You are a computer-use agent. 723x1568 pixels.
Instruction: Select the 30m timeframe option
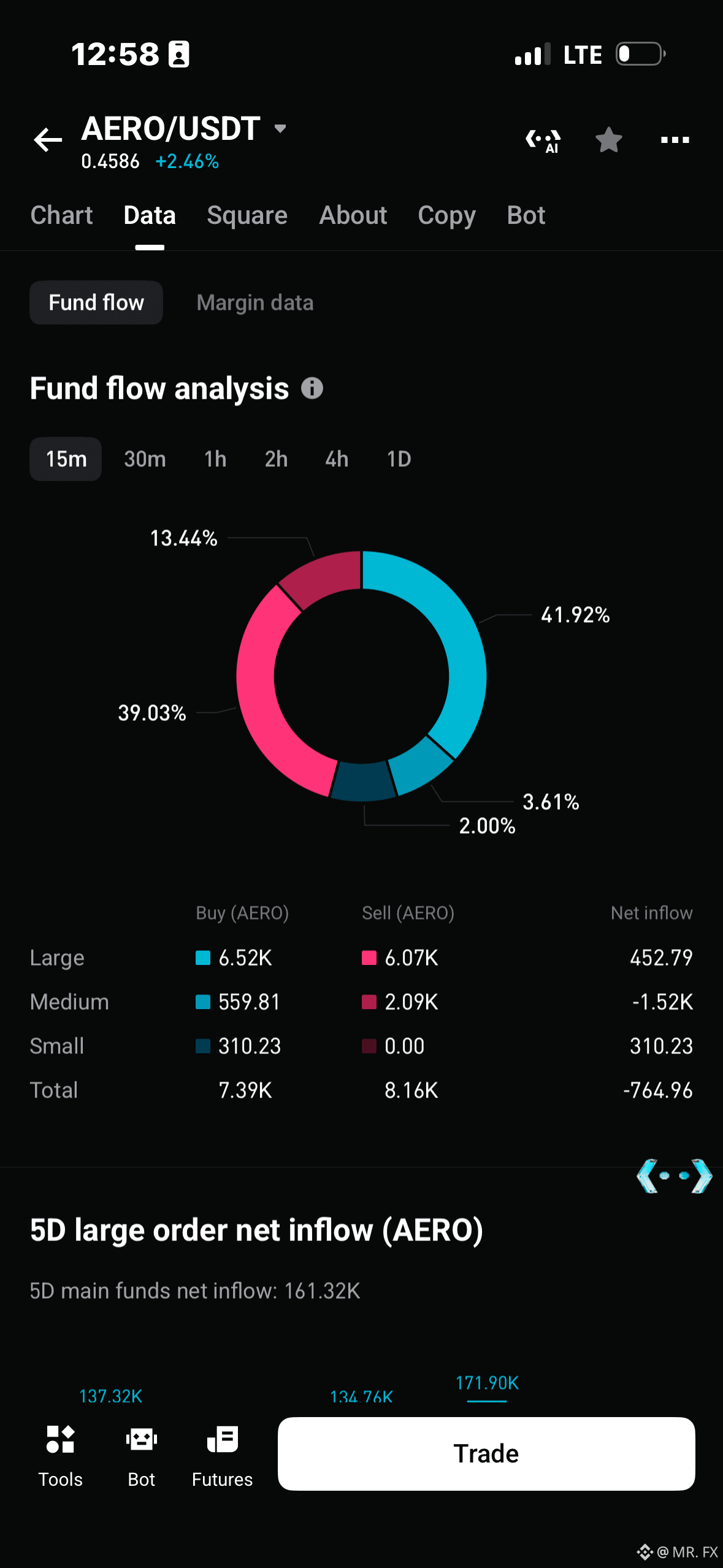point(145,459)
